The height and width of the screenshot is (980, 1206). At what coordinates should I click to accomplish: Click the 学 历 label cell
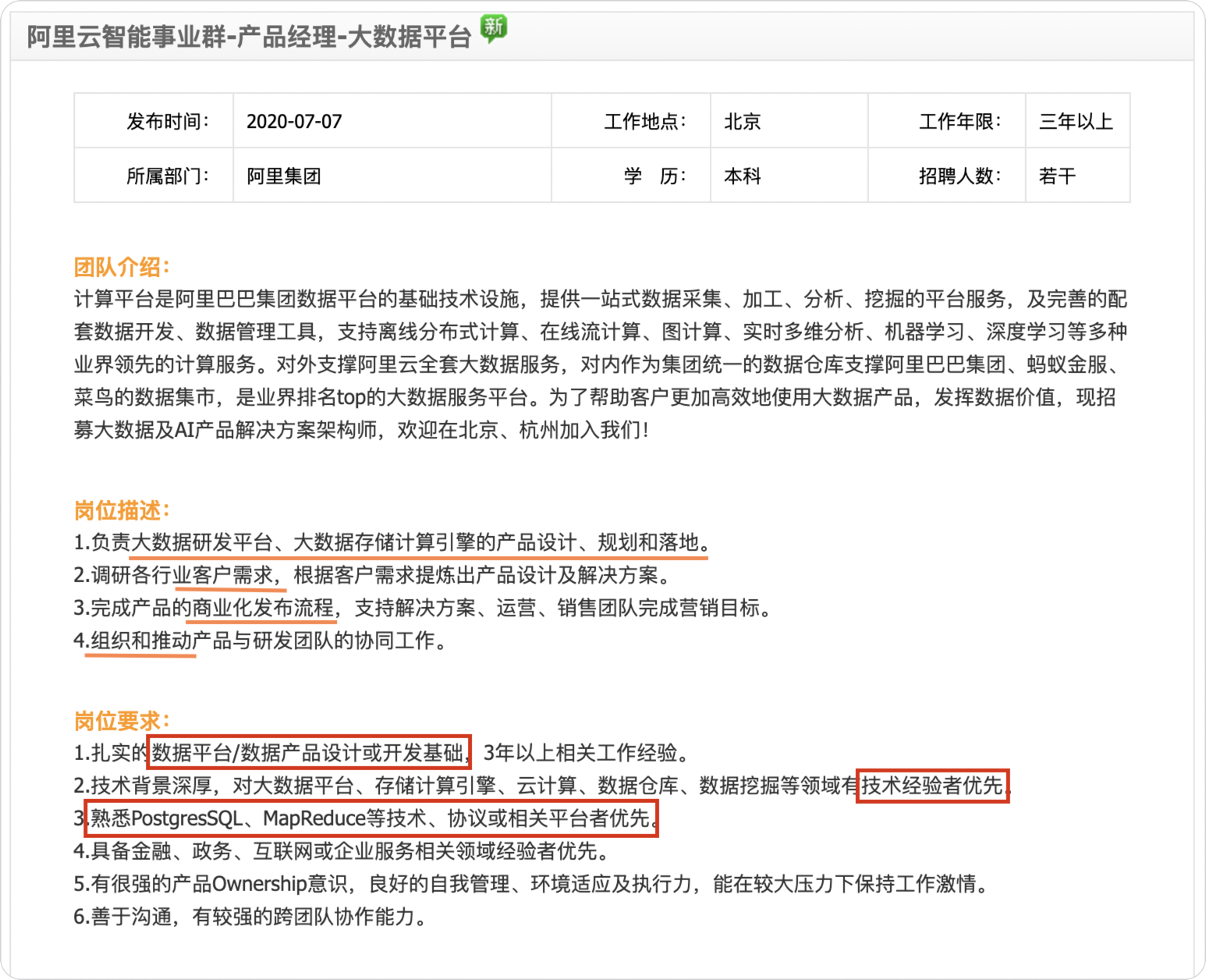click(631, 176)
